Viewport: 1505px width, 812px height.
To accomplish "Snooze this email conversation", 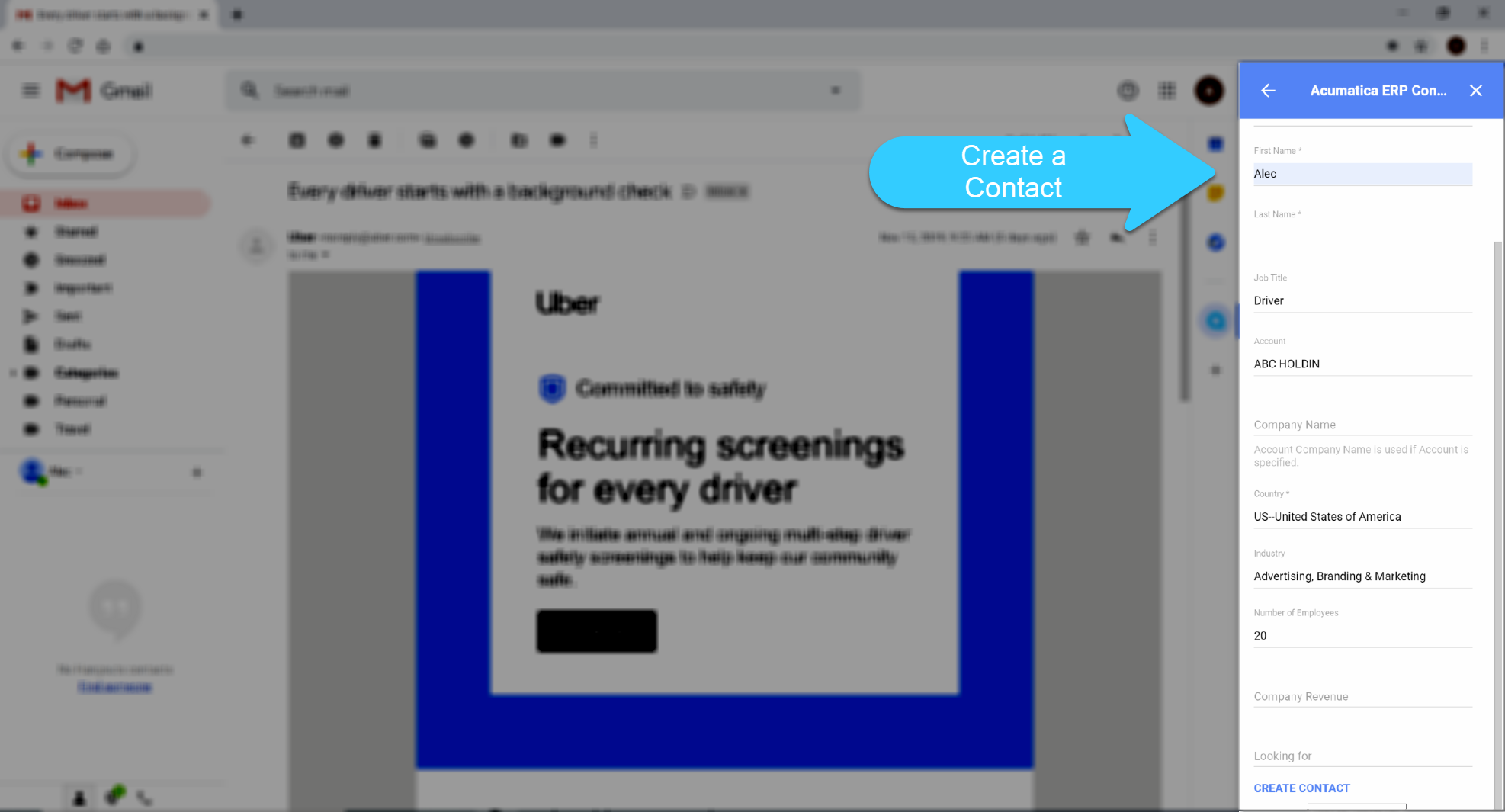I will (x=467, y=140).
